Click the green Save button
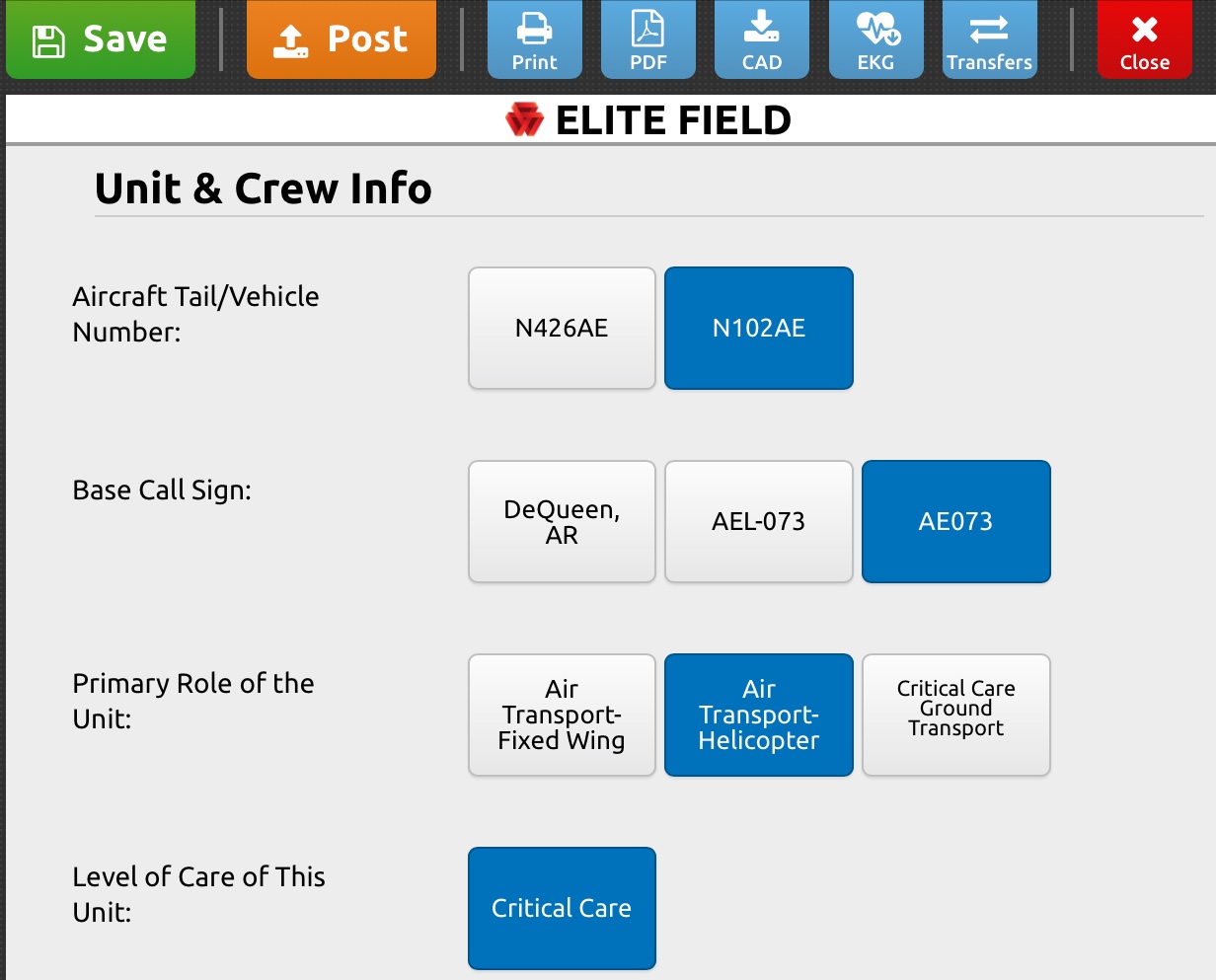The width and height of the screenshot is (1216, 980). click(x=101, y=39)
